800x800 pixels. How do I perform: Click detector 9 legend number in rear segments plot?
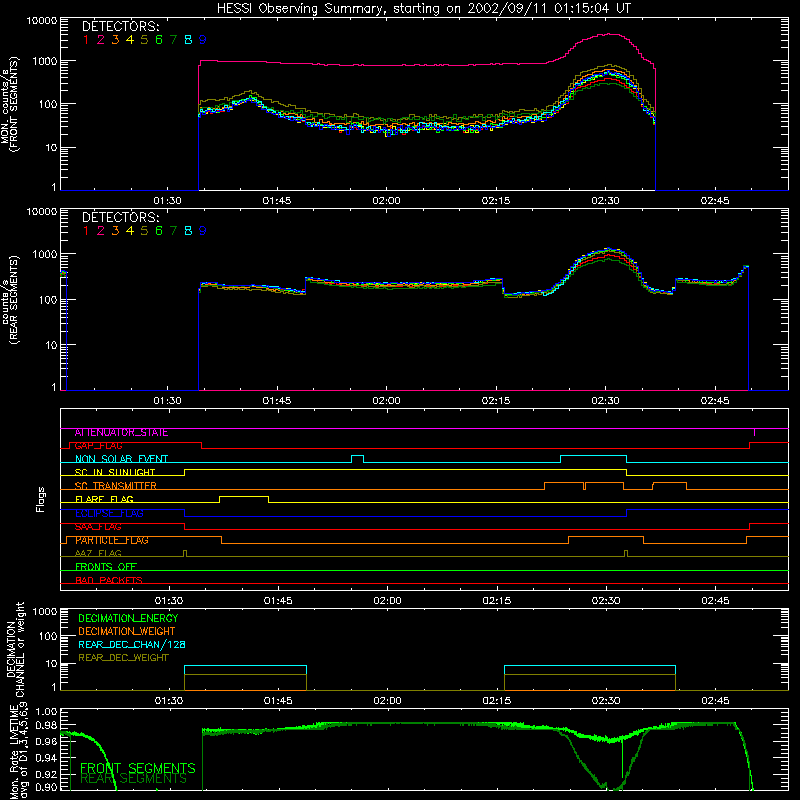pos(203,231)
